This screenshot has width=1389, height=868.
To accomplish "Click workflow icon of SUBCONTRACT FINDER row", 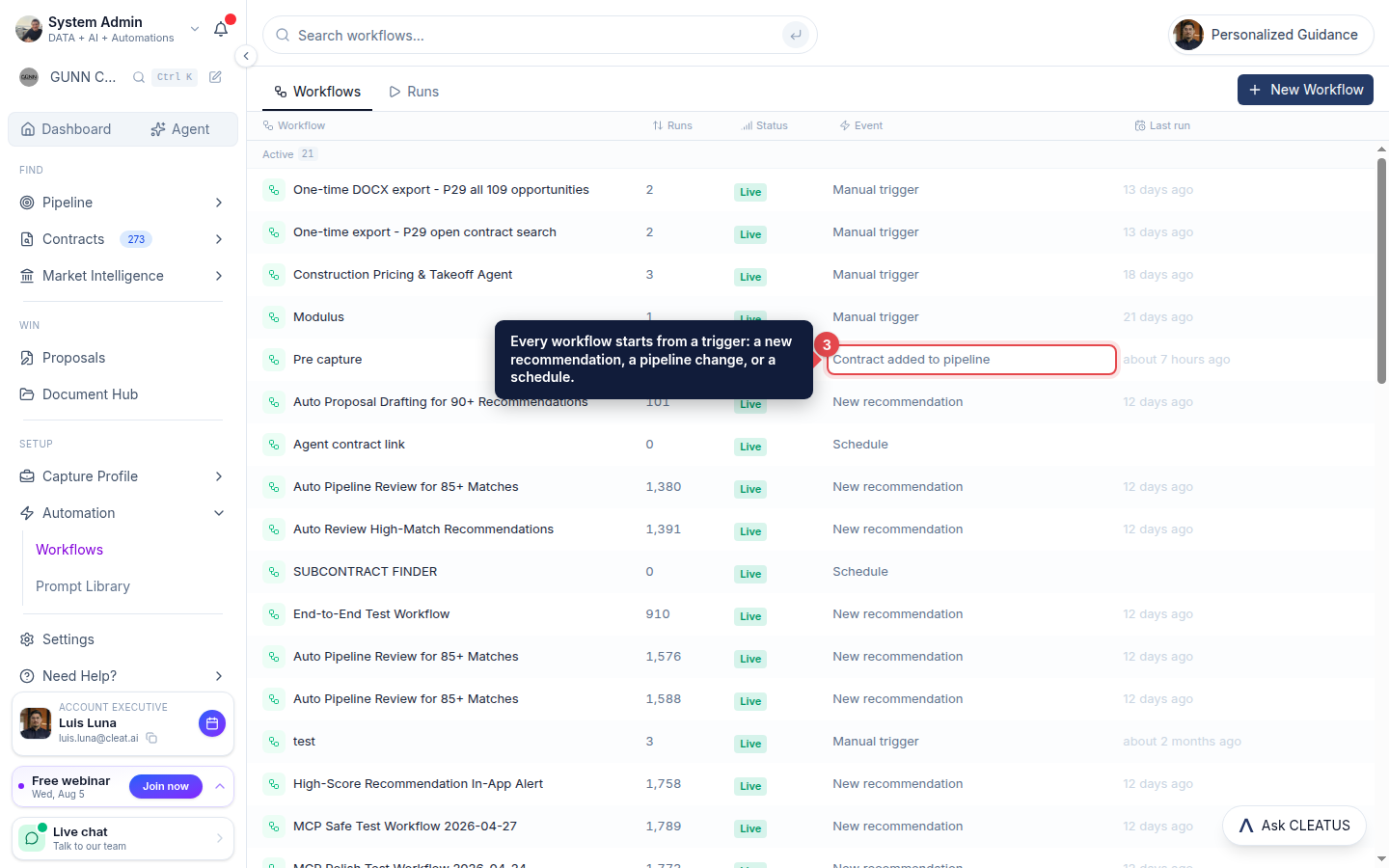I will (274, 572).
